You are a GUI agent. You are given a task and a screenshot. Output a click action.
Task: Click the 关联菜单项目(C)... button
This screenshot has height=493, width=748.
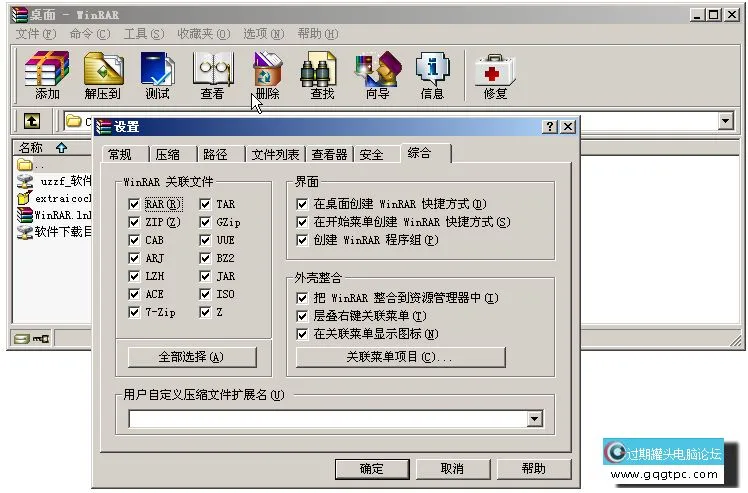400,357
